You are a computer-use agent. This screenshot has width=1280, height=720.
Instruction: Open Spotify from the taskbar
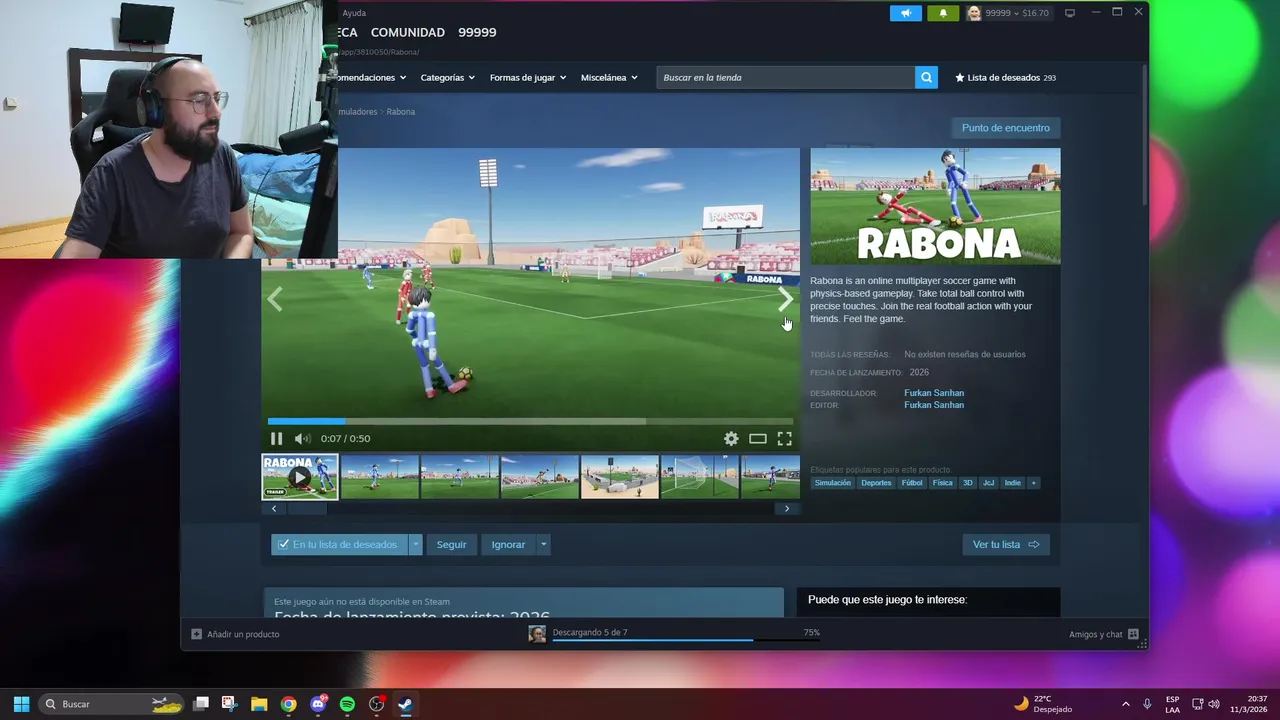(347, 704)
